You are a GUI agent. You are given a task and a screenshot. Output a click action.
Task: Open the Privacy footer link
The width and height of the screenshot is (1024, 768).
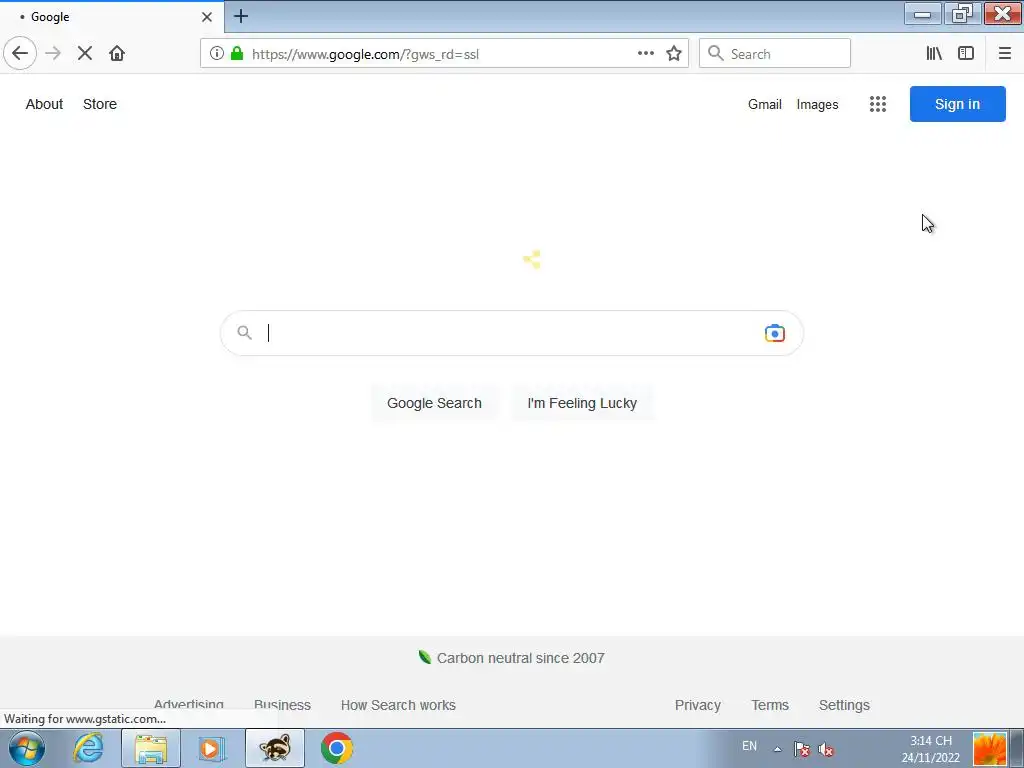697,705
